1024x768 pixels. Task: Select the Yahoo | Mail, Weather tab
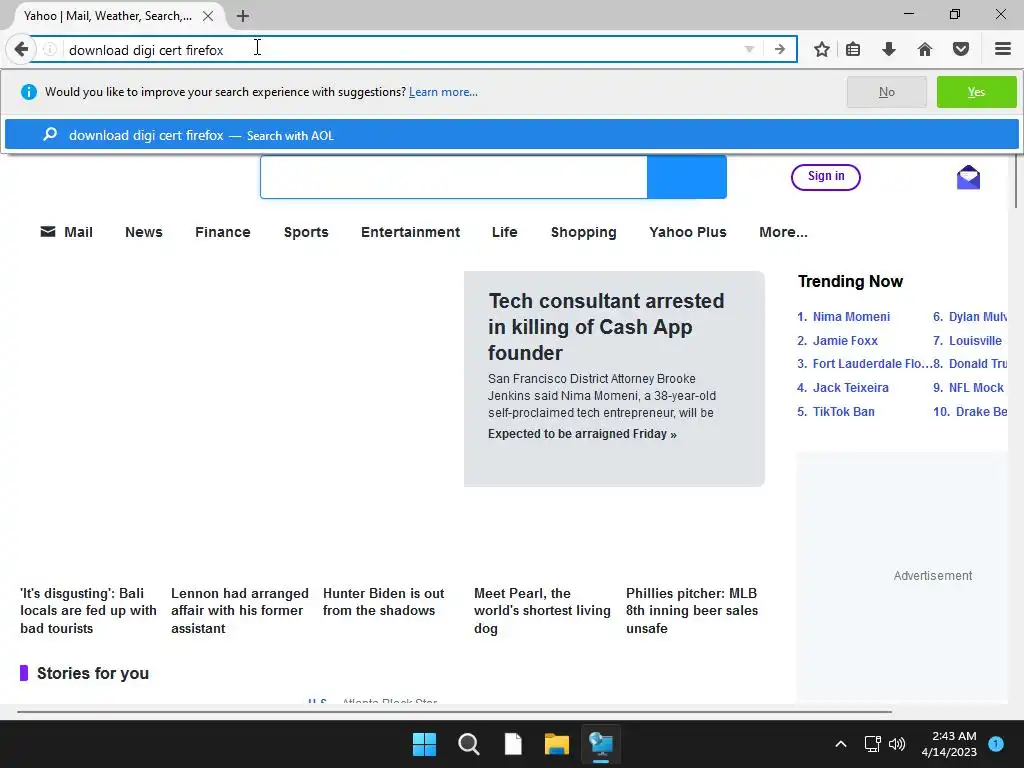tap(108, 16)
